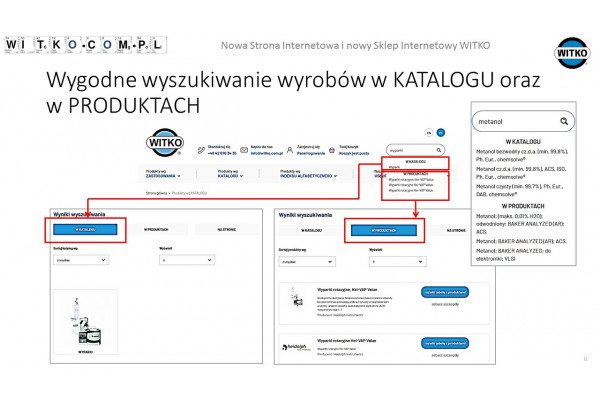Click the second product title Wyparki rotacyjne Hei-VAP Value
The height and width of the screenshot is (400, 600).
point(346,341)
